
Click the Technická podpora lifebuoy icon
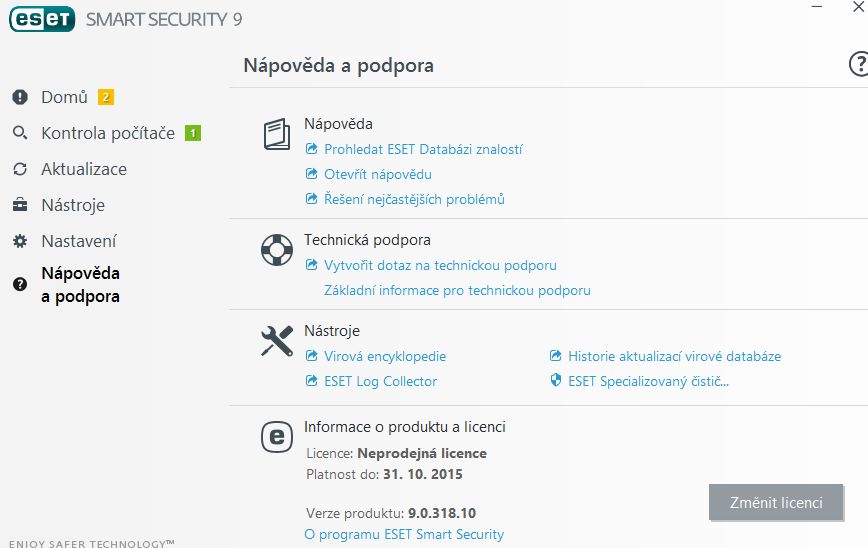click(277, 250)
